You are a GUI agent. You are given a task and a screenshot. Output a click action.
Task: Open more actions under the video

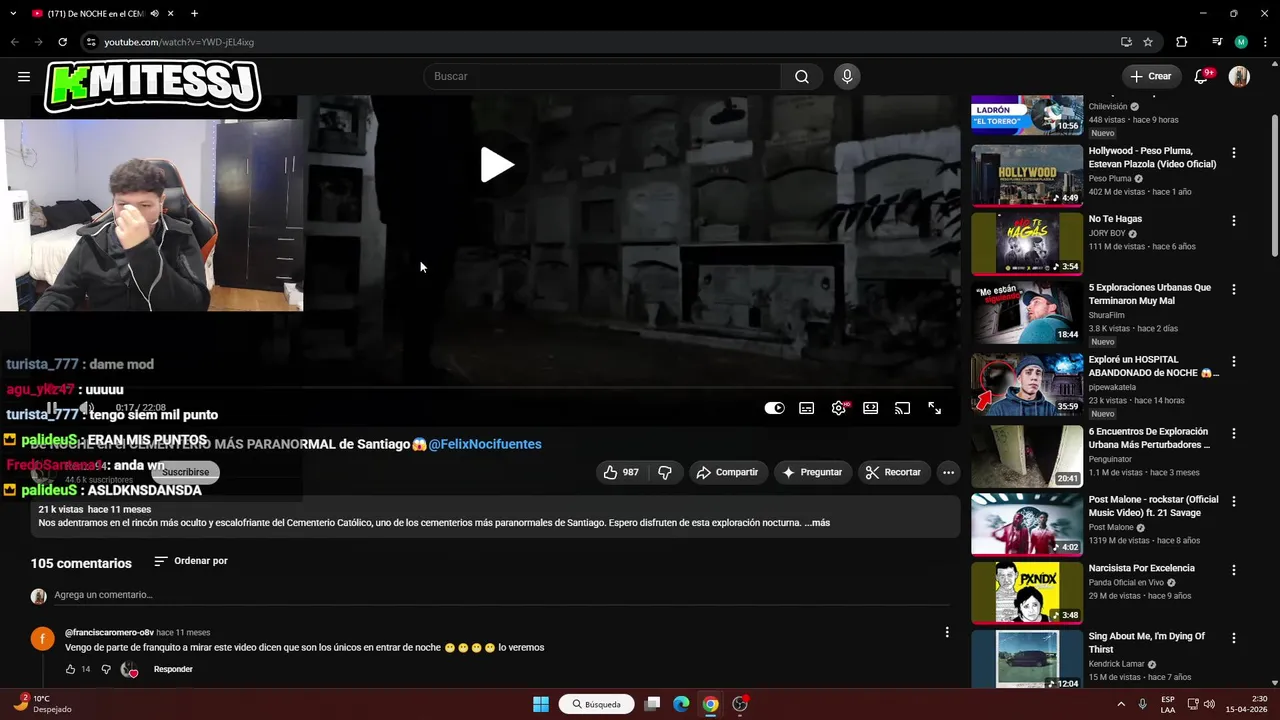[948, 472]
